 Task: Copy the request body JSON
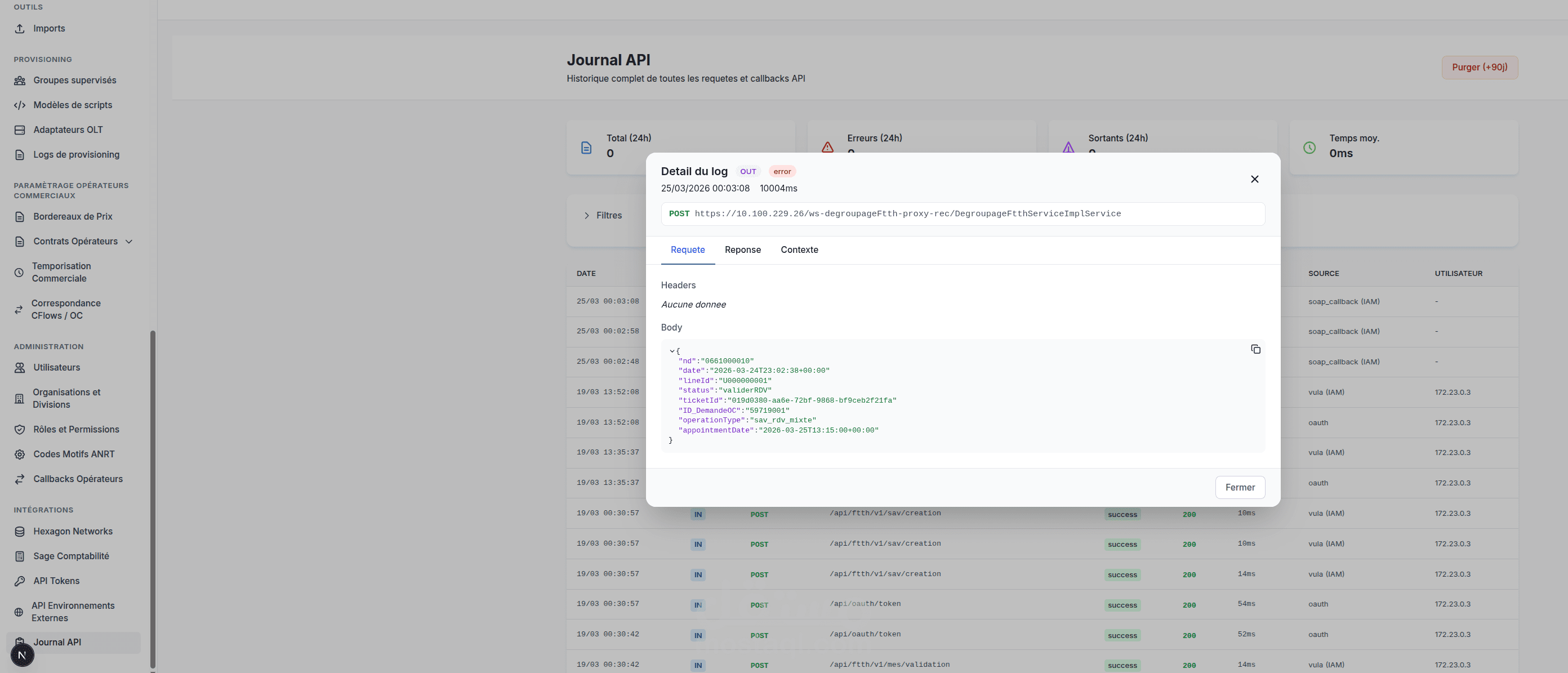(1255, 349)
